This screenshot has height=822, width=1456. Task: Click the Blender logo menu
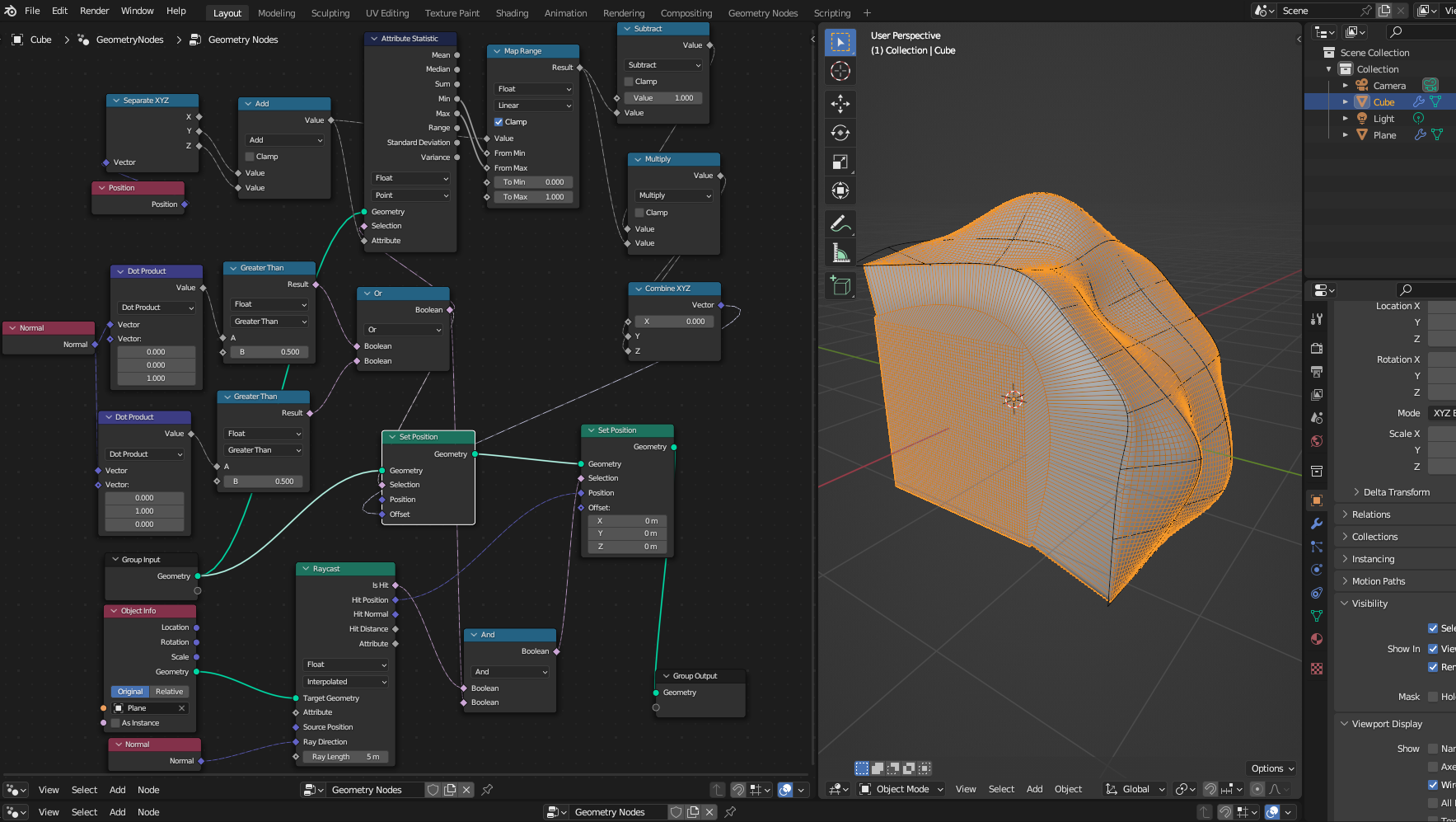pyautogui.click(x=10, y=11)
